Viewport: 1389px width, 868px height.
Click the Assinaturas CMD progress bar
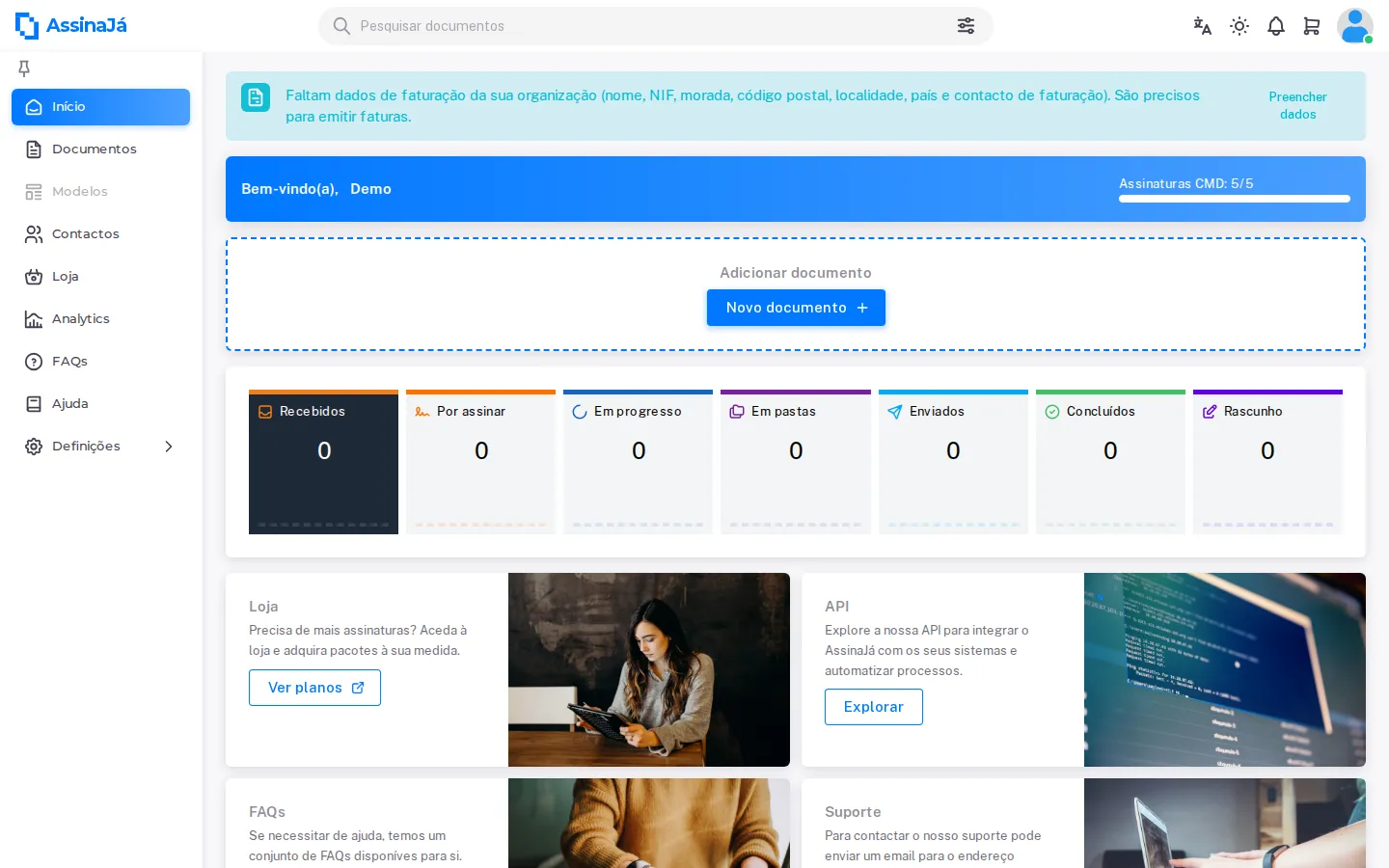1235,199
